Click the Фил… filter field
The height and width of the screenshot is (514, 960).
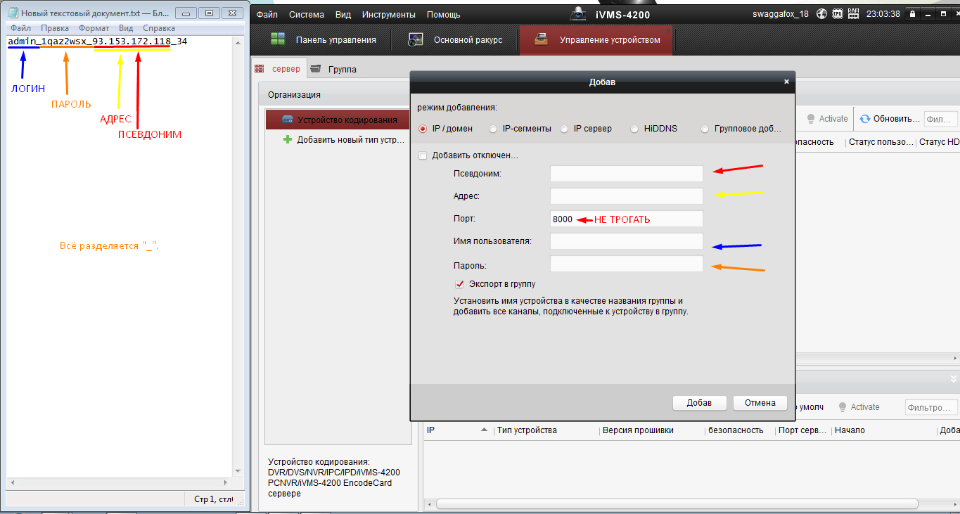click(x=940, y=119)
